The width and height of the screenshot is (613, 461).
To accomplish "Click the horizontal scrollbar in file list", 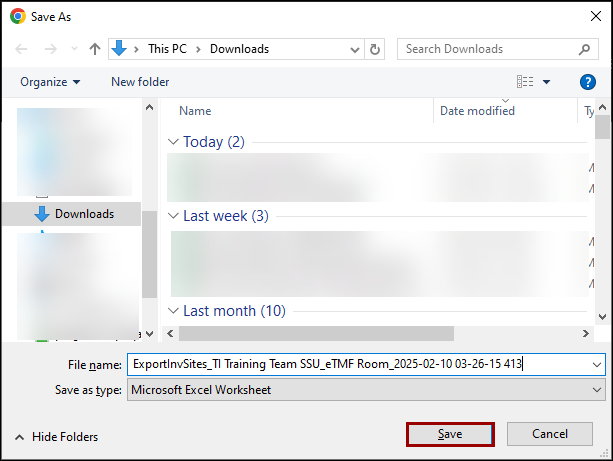I will point(315,333).
